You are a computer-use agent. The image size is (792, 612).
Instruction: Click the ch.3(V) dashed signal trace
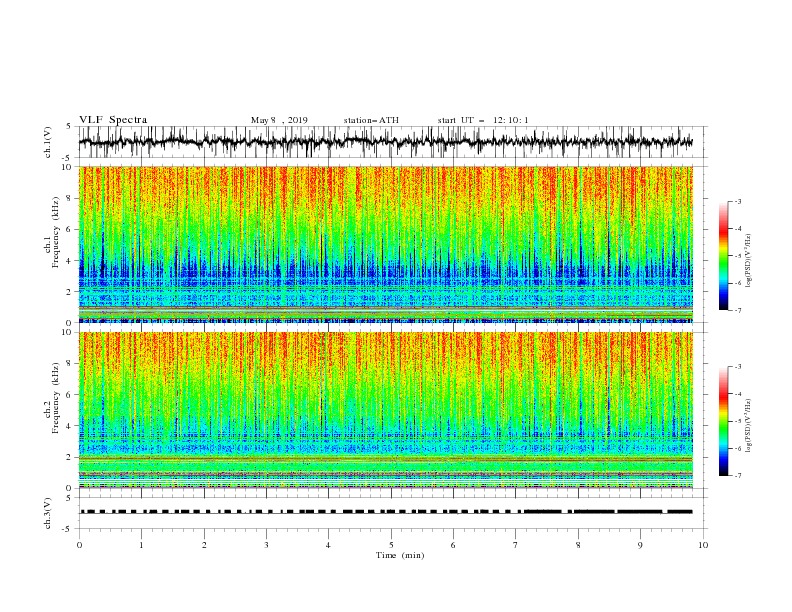pos(386,512)
